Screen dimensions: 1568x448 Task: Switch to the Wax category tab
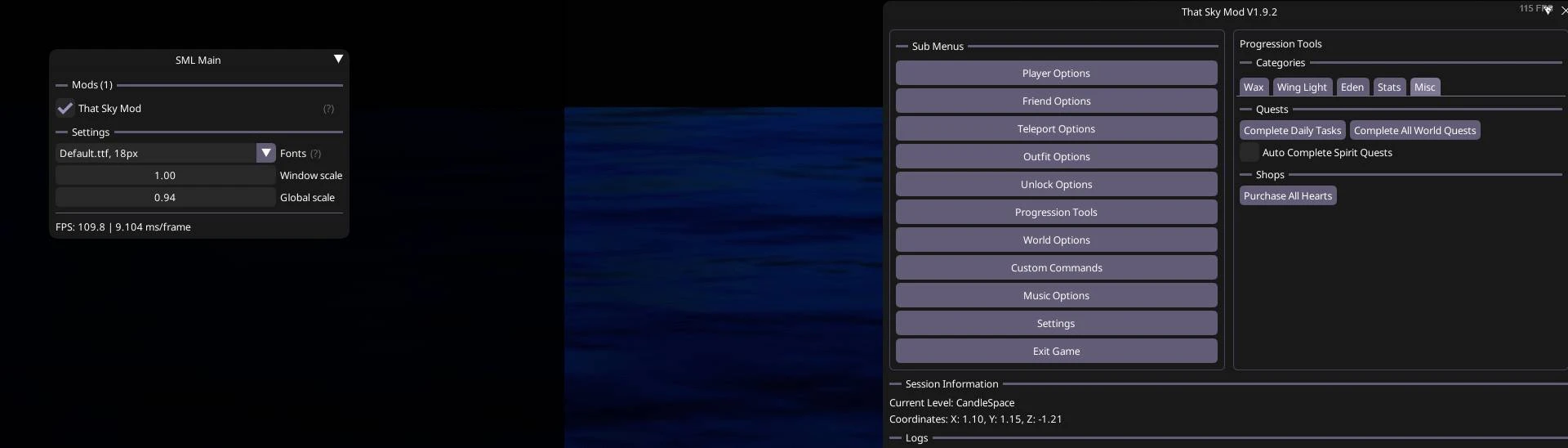coord(1254,87)
